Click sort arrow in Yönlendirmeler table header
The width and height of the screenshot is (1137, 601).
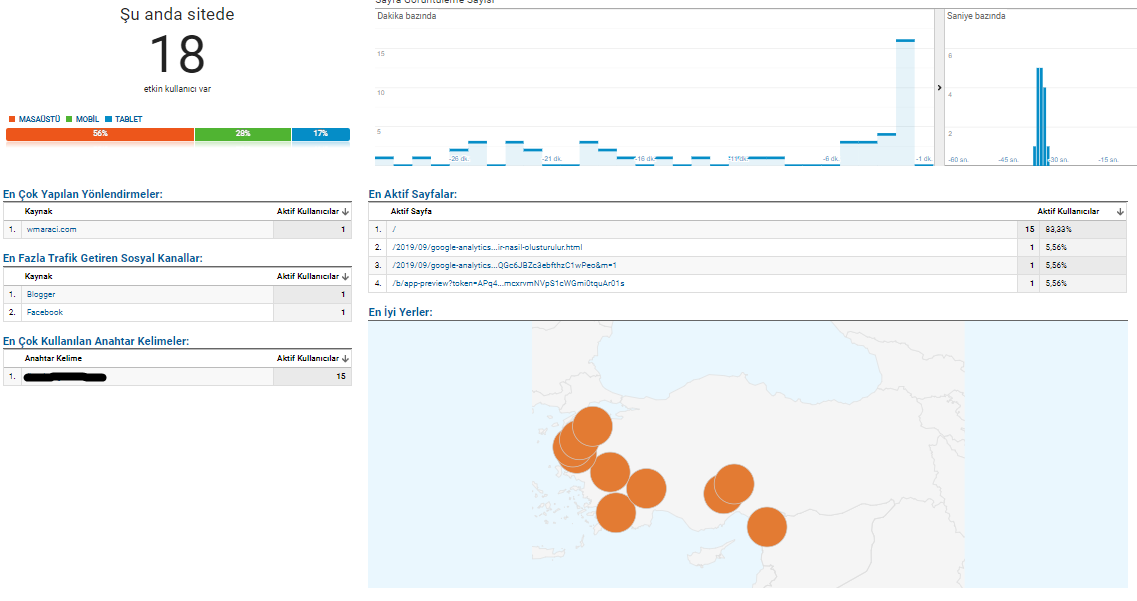click(345, 212)
